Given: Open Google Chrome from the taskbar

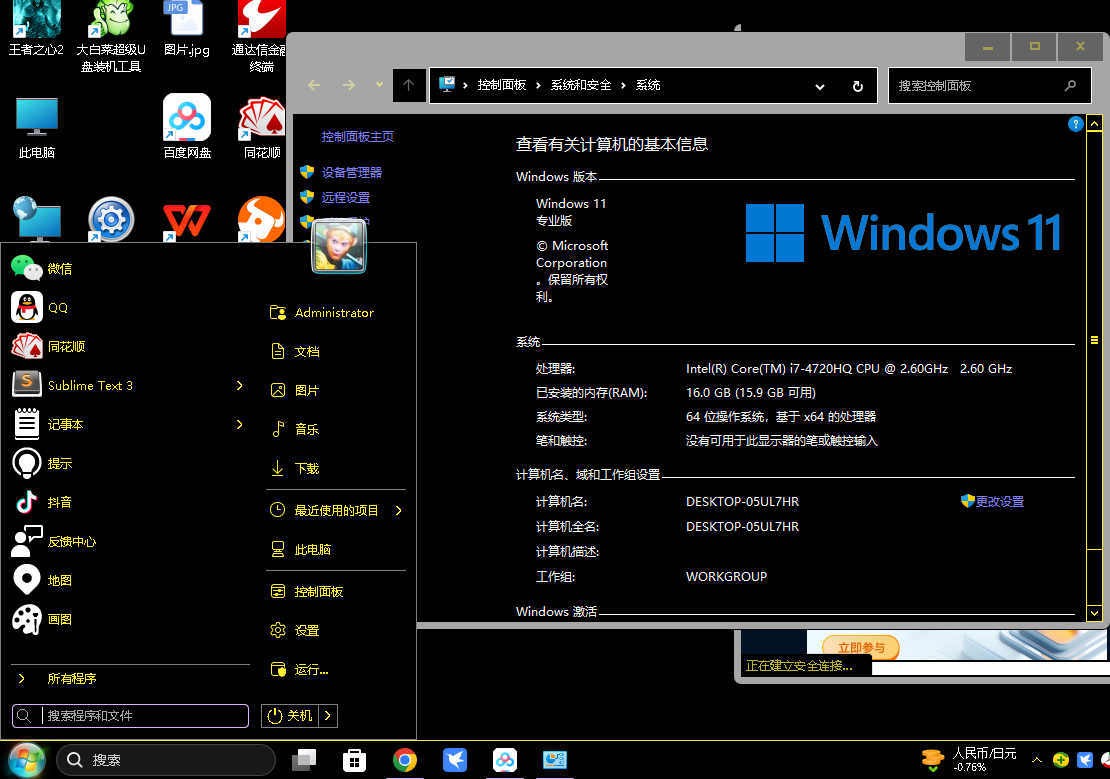Looking at the screenshot, I should pyautogui.click(x=405, y=761).
